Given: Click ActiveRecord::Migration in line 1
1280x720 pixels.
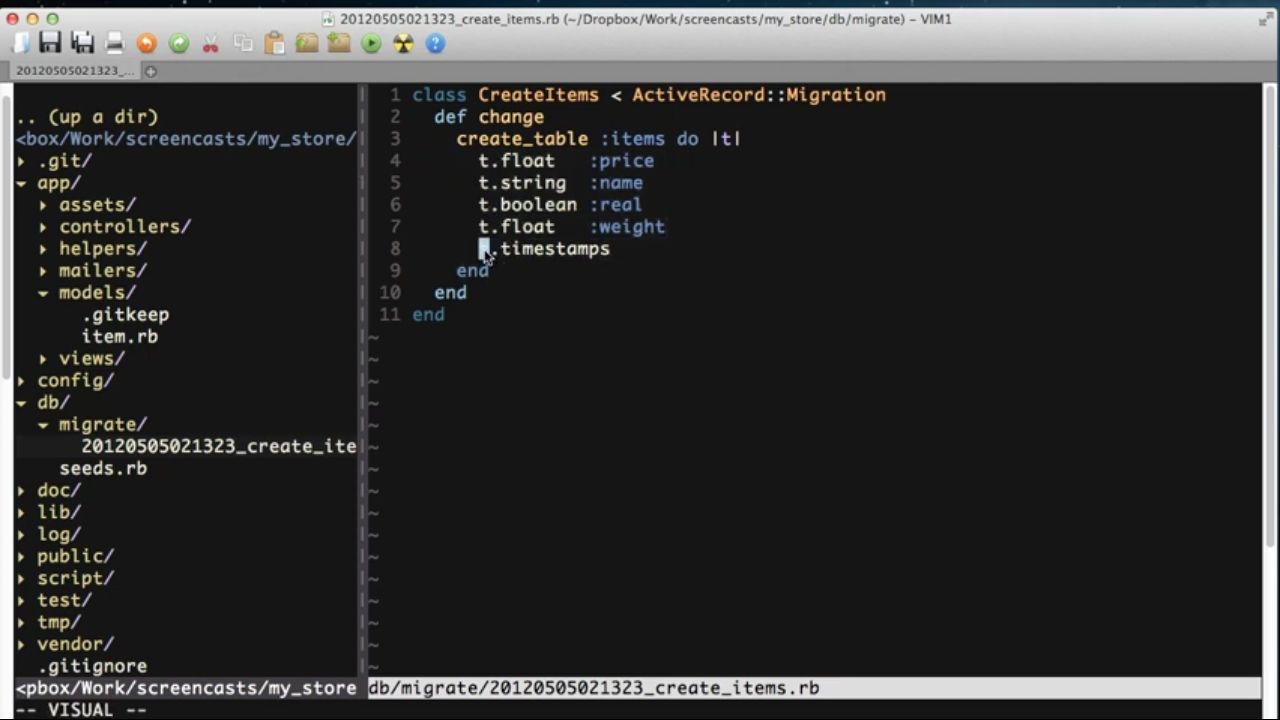Looking at the screenshot, I should [x=759, y=95].
